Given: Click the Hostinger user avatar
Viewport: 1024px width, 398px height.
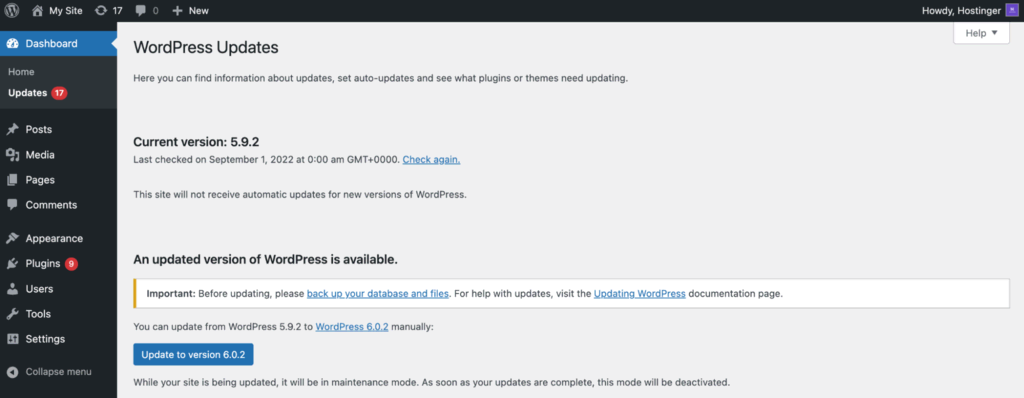Looking at the screenshot, I should pyautogui.click(x=1011, y=10).
